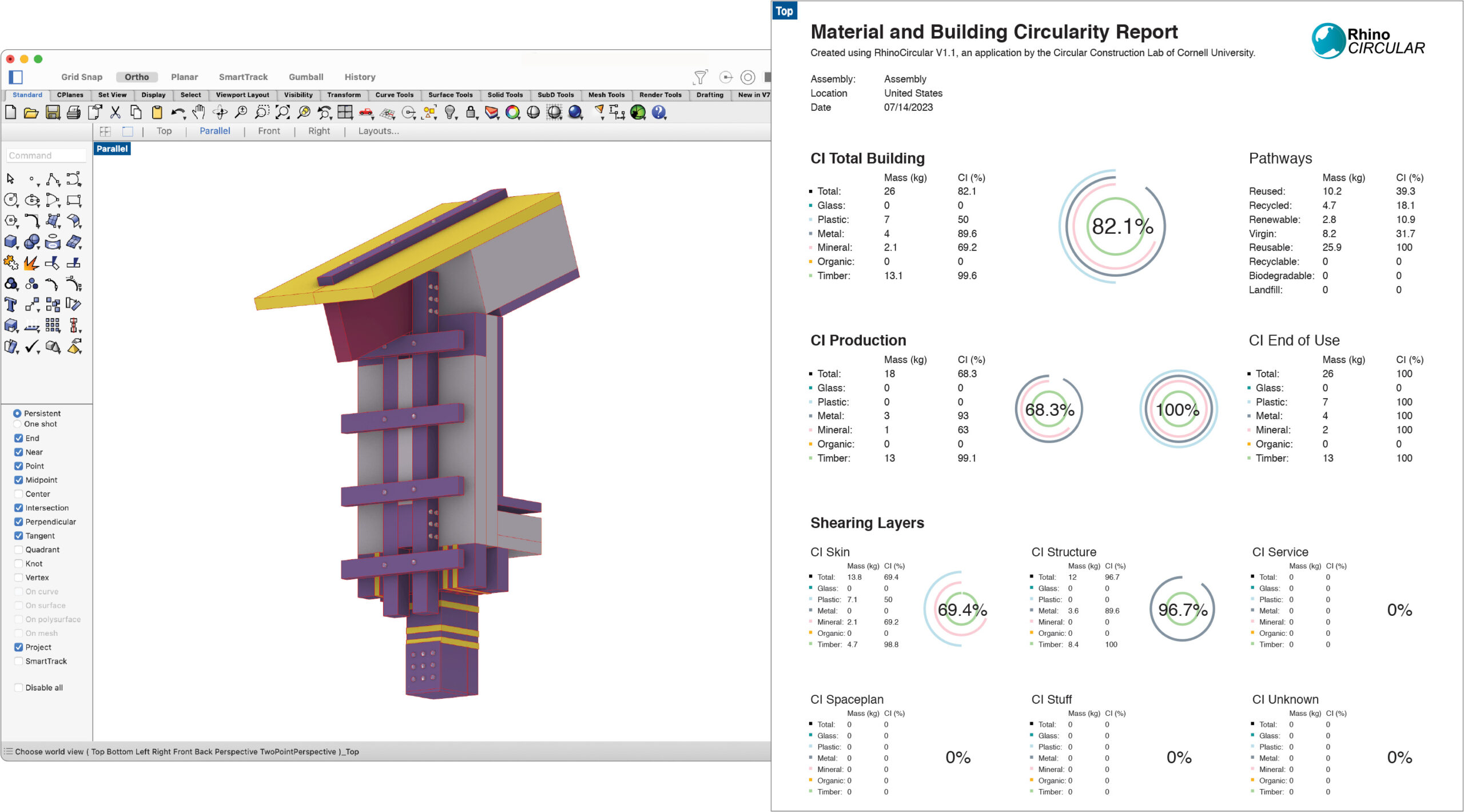Expand the Undo arrow flyout
1464x812 pixels.
(184, 118)
